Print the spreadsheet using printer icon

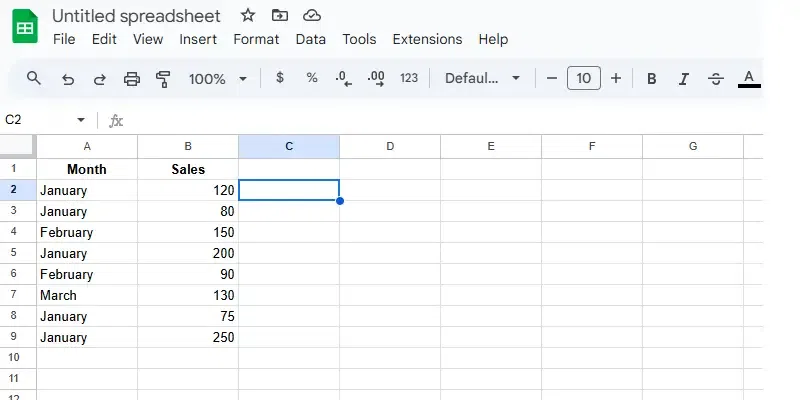(x=131, y=78)
